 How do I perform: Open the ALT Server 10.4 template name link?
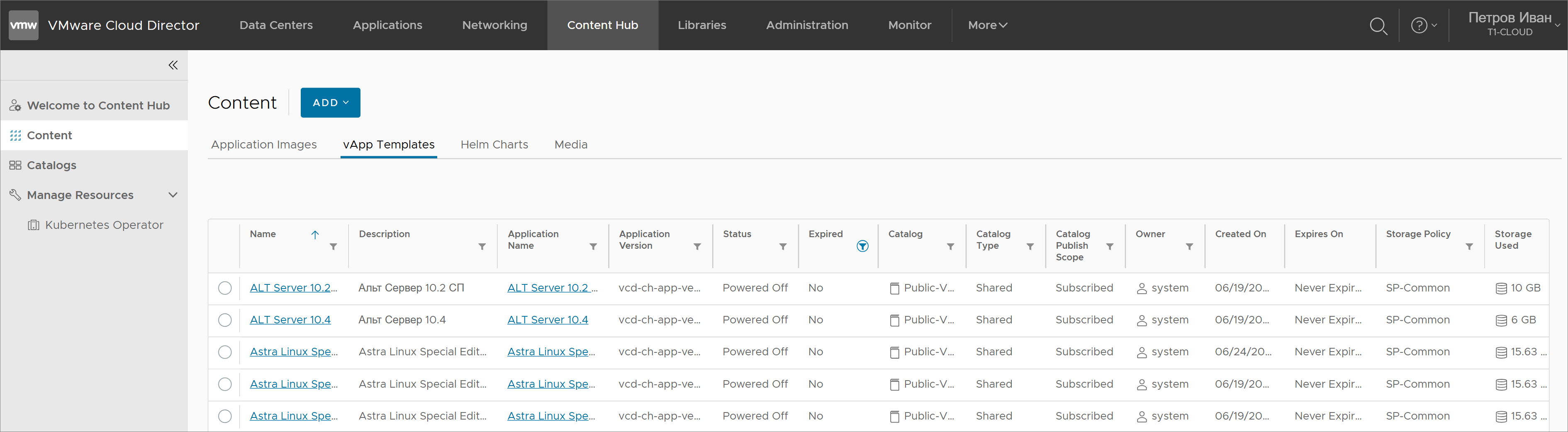(290, 320)
